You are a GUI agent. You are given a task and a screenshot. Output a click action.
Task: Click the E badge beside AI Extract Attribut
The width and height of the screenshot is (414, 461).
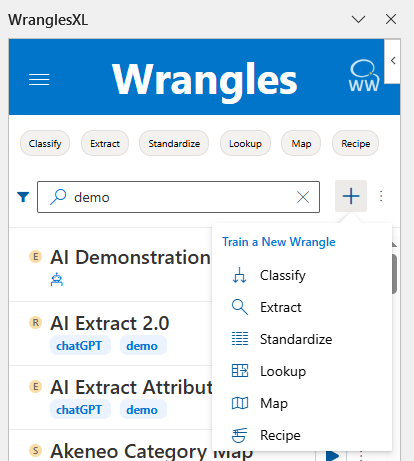pyautogui.click(x=36, y=387)
